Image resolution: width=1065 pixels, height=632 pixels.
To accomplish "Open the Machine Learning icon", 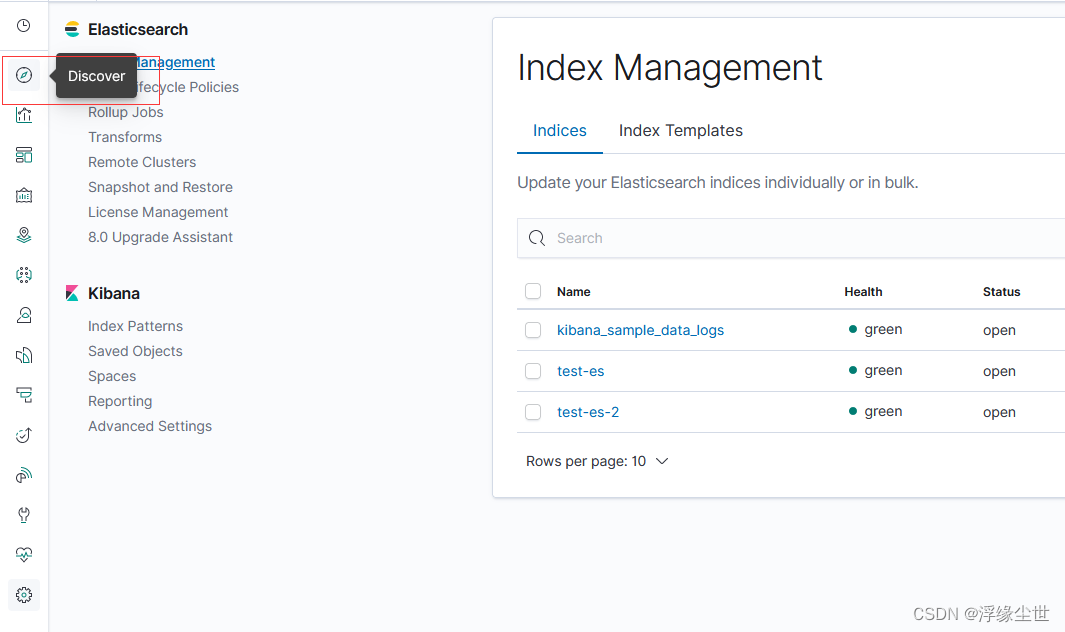I will point(24,275).
